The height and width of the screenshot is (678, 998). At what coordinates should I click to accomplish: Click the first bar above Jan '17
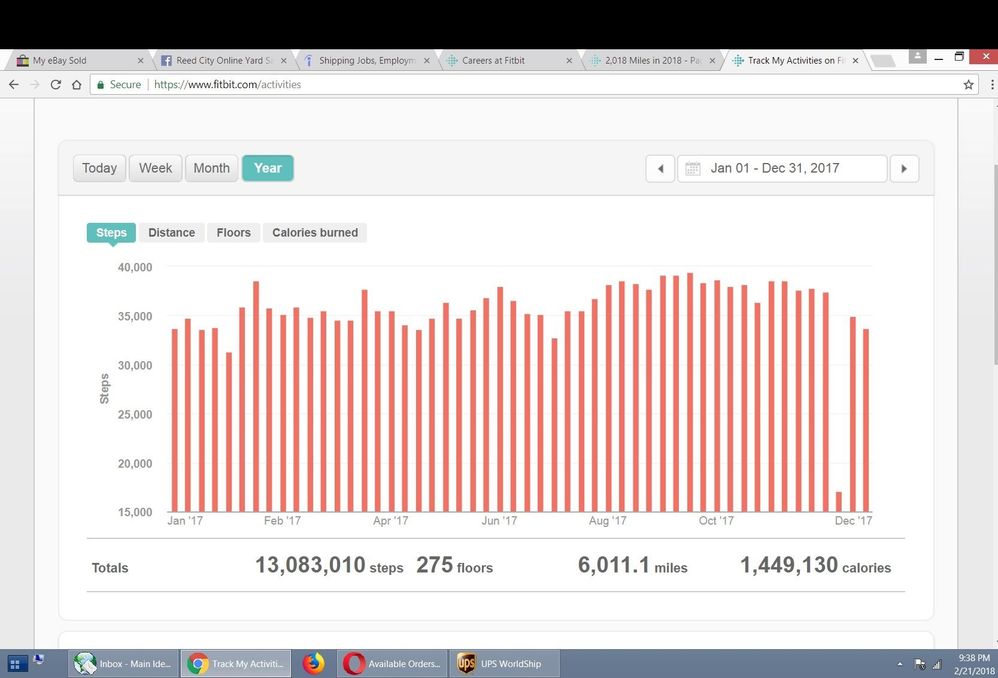click(x=174, y=420)
